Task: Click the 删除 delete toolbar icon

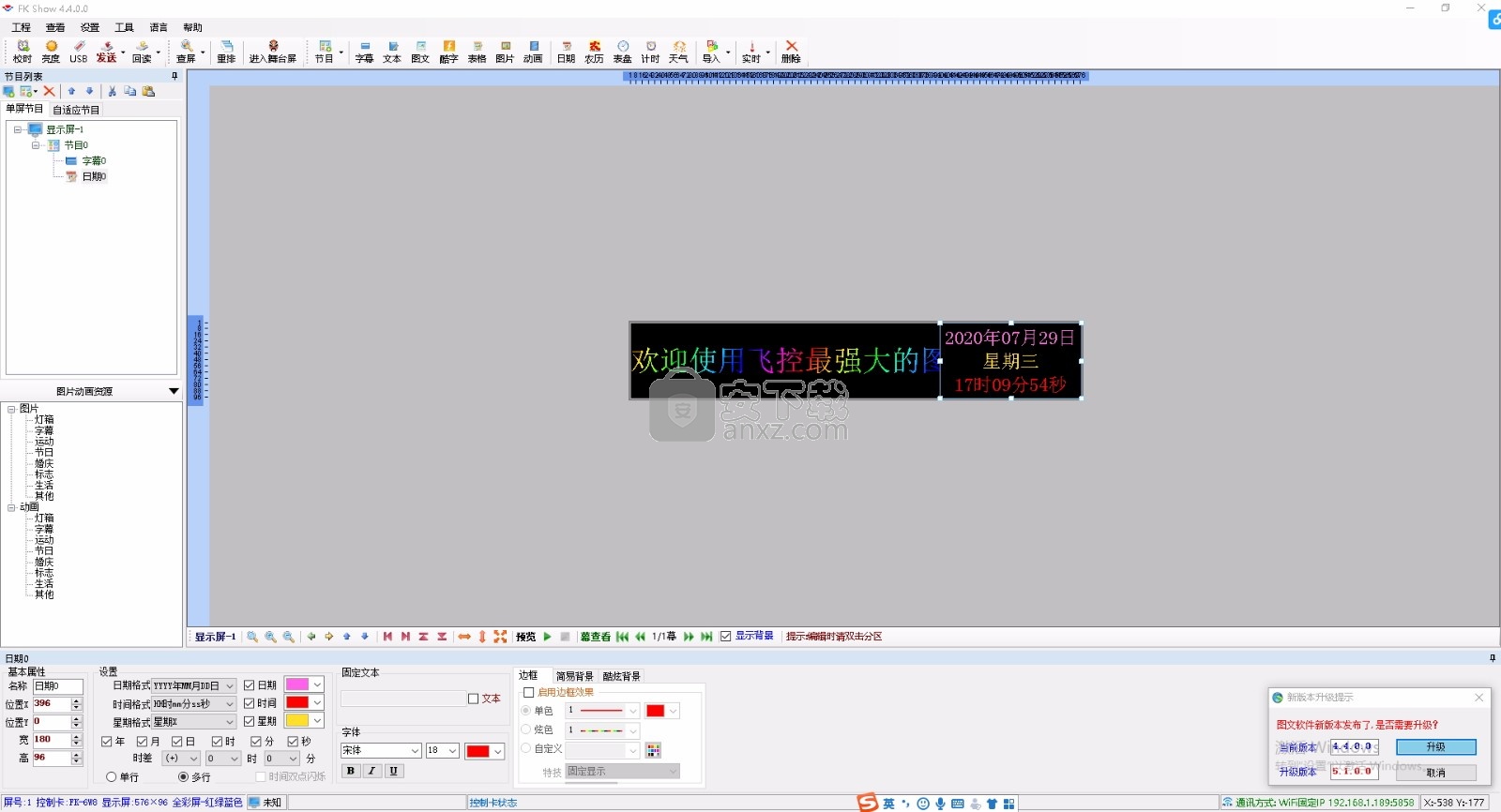Action: pos(791,52)
